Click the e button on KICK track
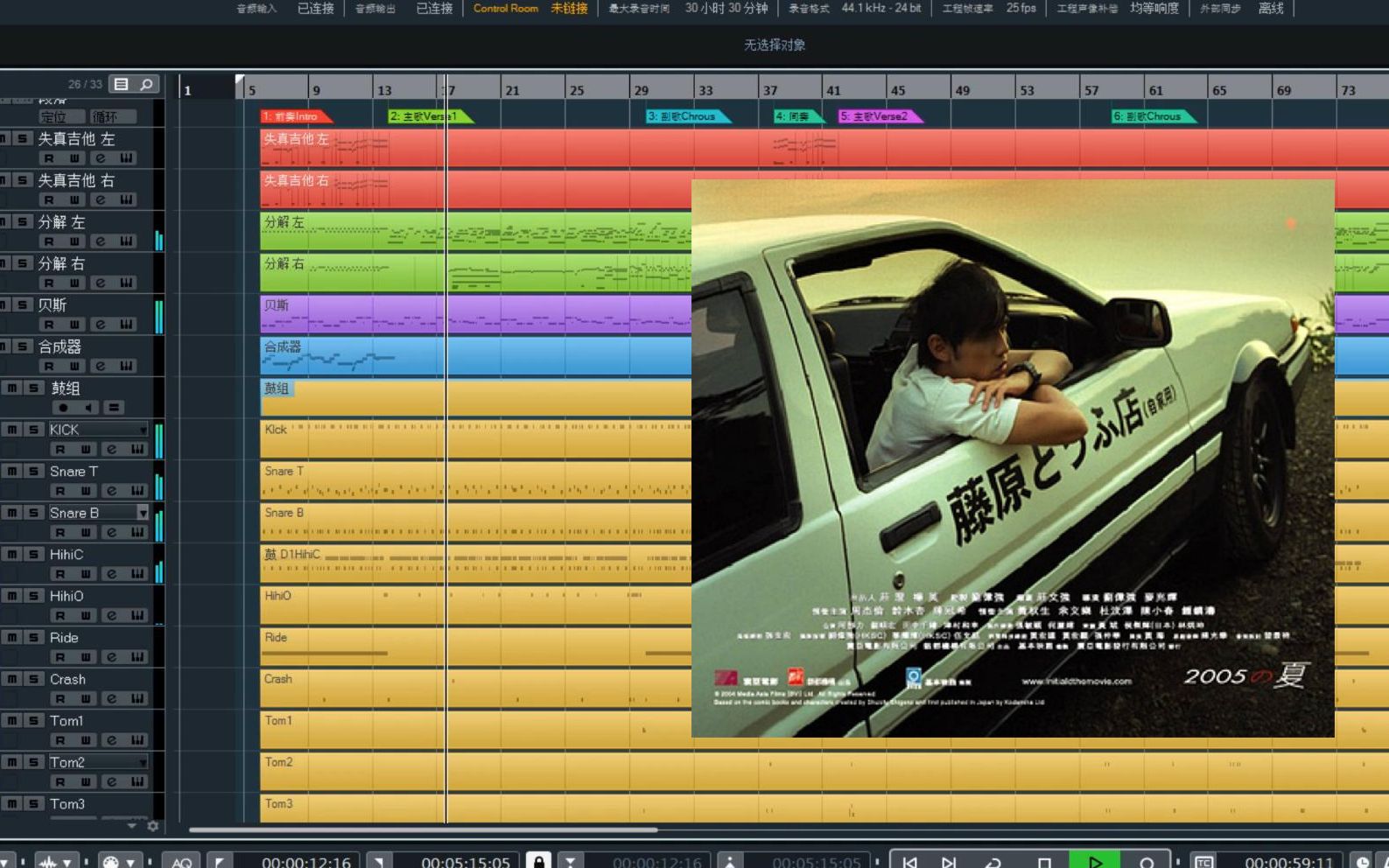Viewport: 1389px width, 868px height. coord(112,449)
